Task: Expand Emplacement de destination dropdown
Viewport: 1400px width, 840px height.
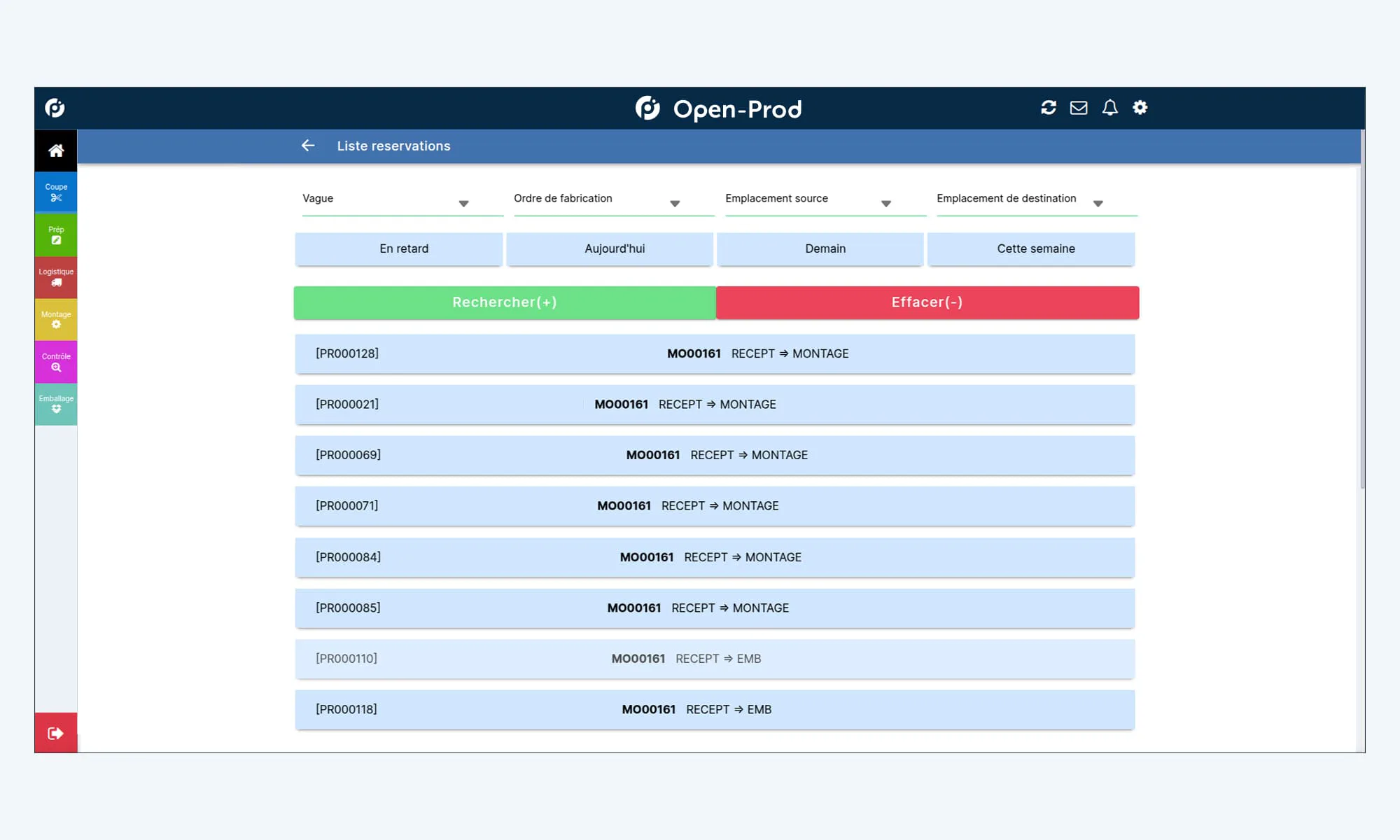Action: (x=1097, y=204)
